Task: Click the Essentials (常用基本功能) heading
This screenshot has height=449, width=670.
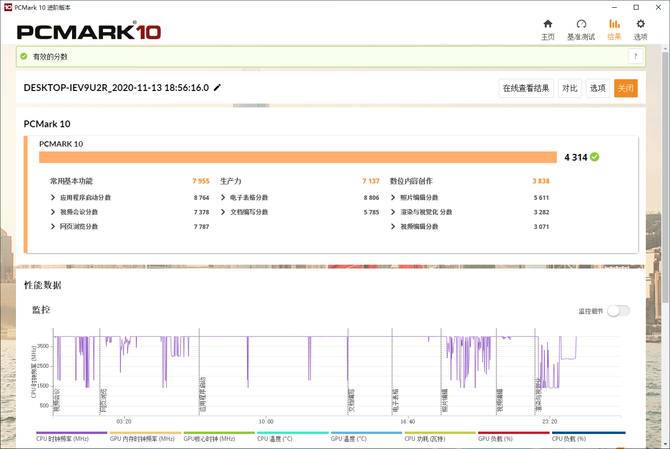Action: point(71,181)
